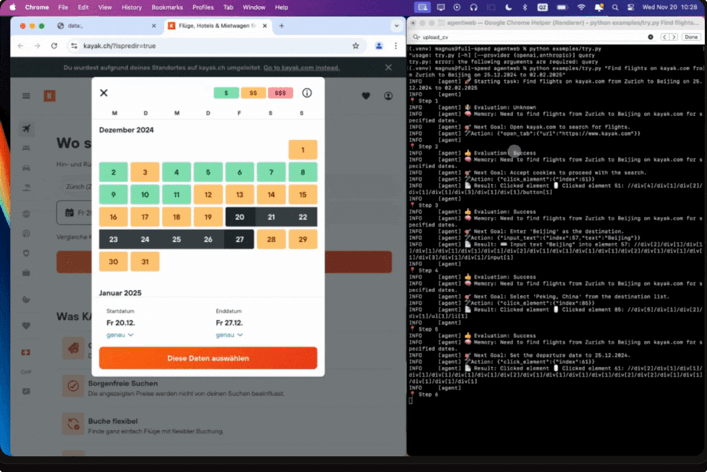Click the orange Kayak K logo
The height and width of the screenshot is (472, 707).
pyautogui.click(x=50, y=96)
